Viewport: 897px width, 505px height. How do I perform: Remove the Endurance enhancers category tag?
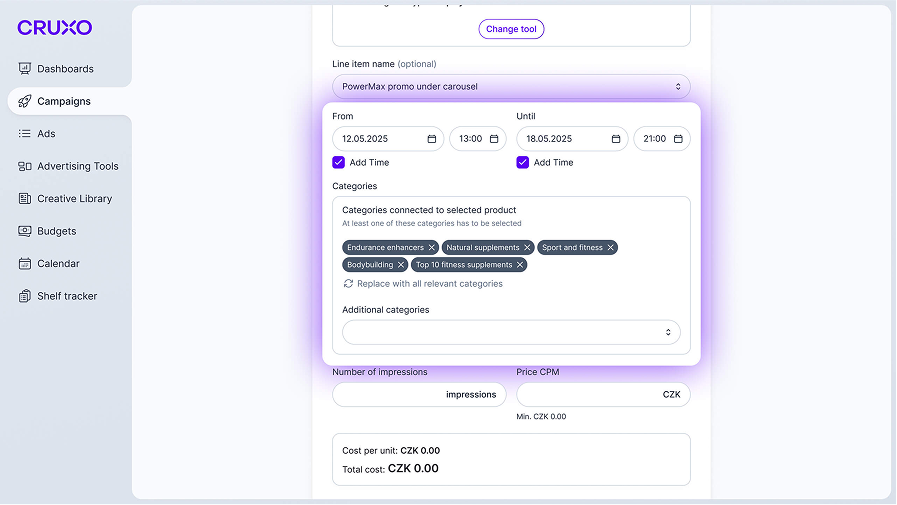432,247
